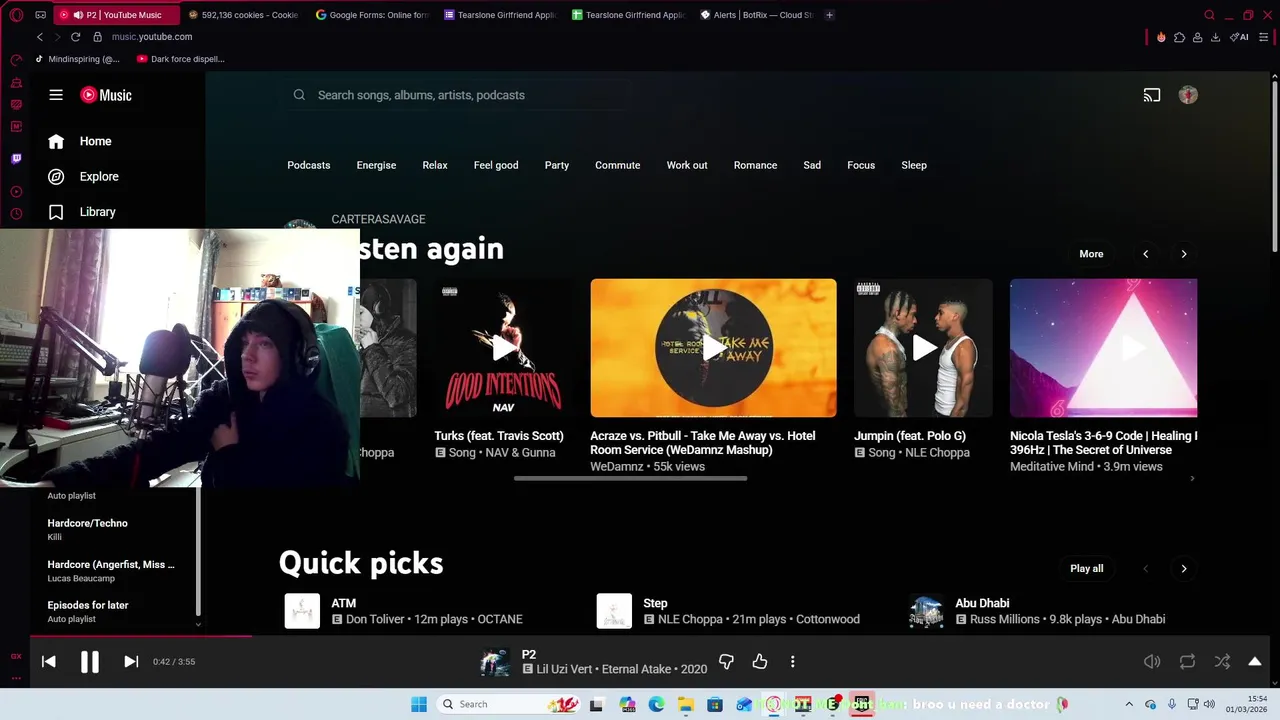
Task: Open the WeDamnz channel link
Action: pyautogui.click(x=618, y=467)
